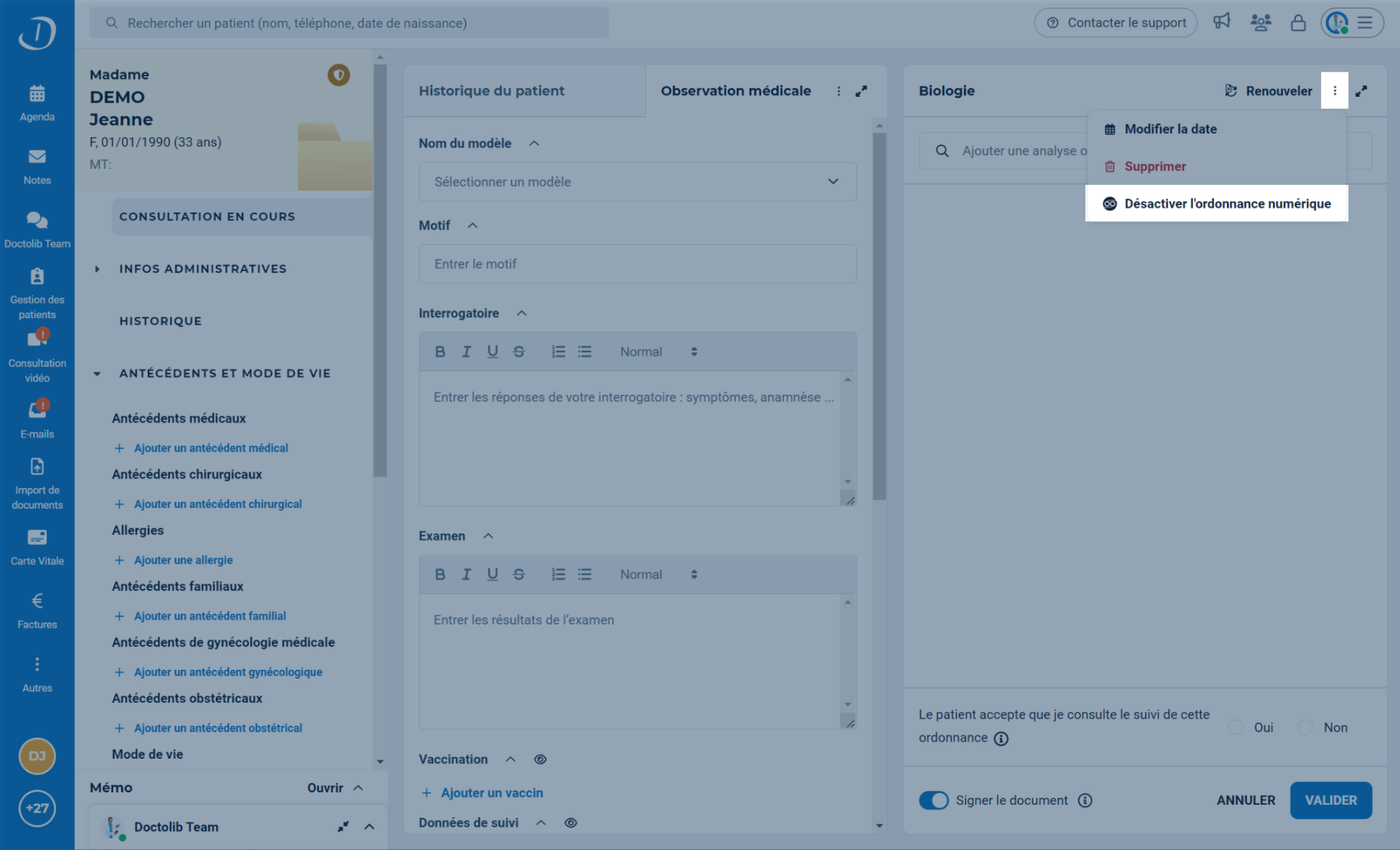
Task: Click bold in Interrogatoire toolbar
Action: [x=439, y=352]
